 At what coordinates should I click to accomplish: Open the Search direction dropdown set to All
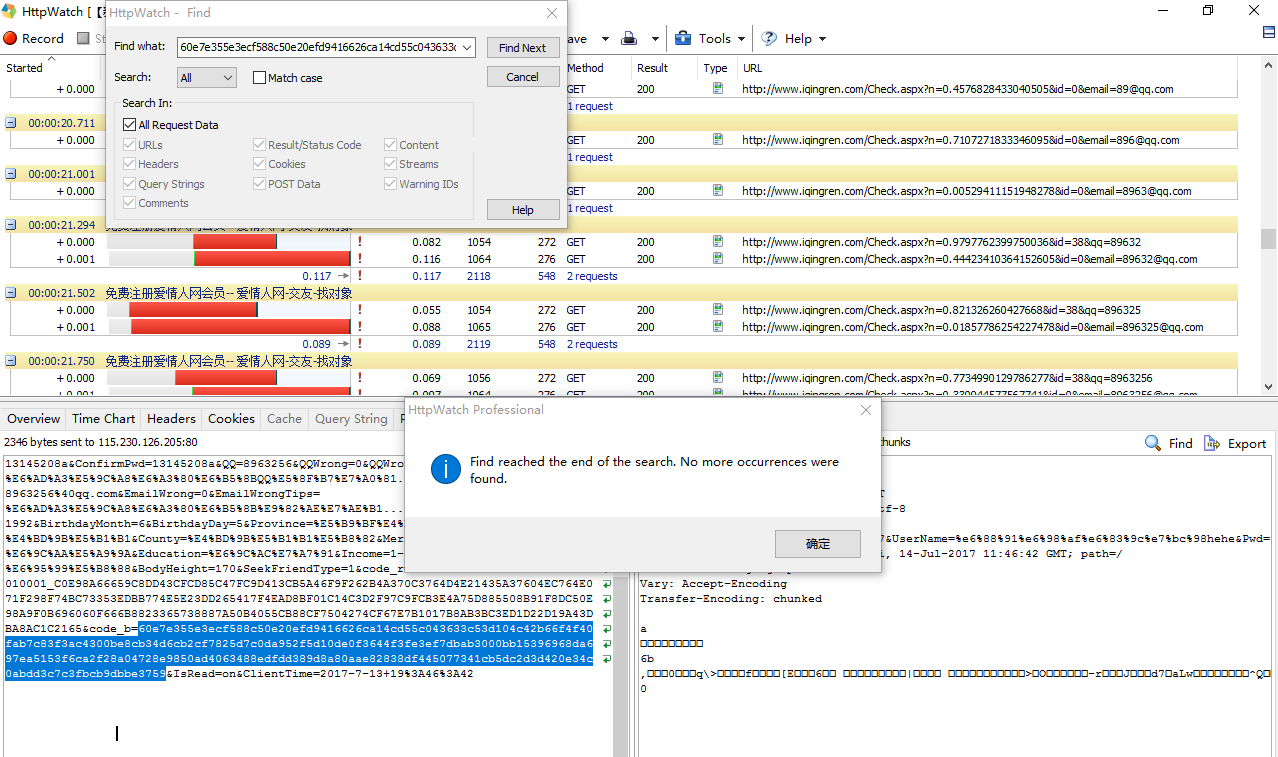(x=207, y=78)
